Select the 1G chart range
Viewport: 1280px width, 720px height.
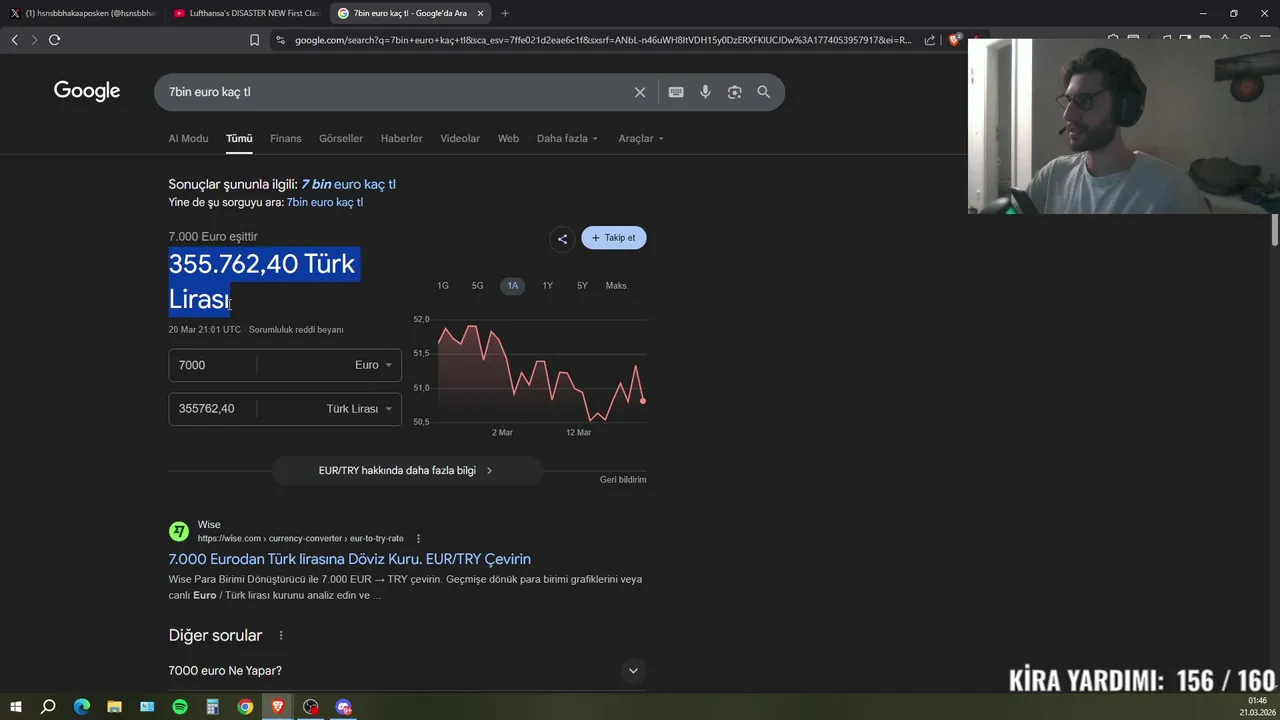click(443, 286)
